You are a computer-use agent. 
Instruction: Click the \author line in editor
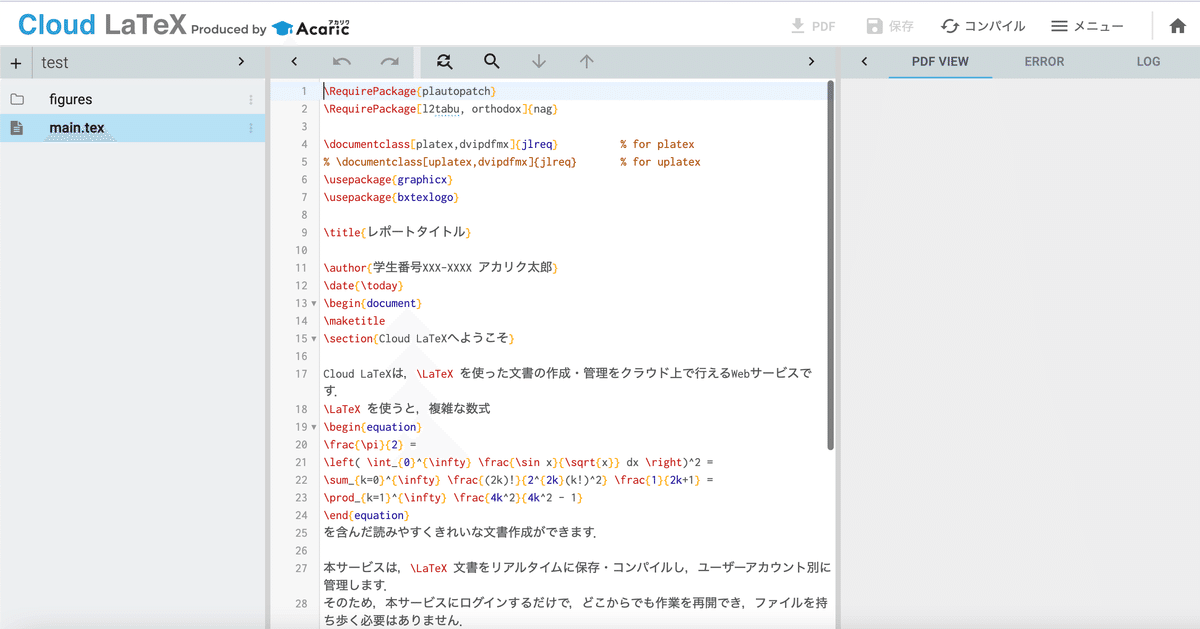(x=440, y=268)
